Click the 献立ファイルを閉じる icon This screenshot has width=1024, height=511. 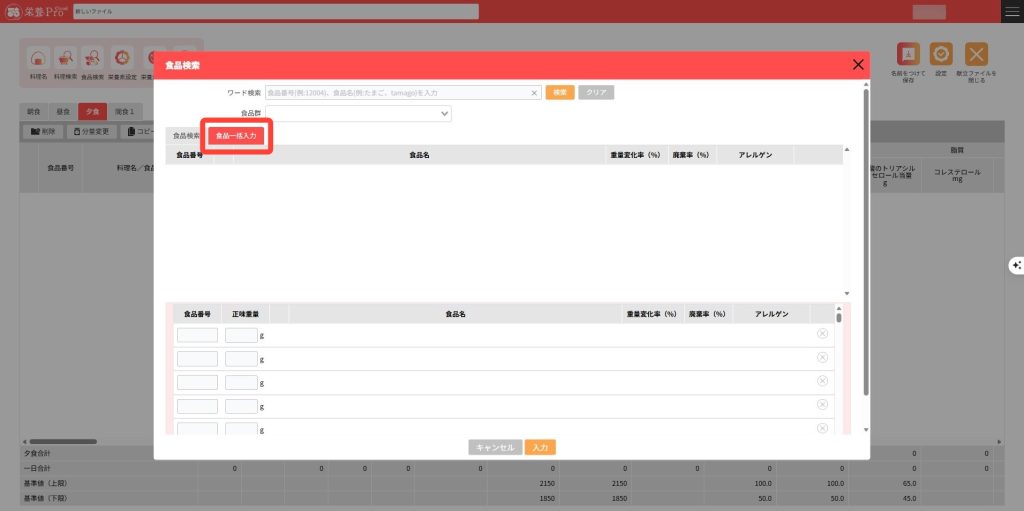coord(976,56)
